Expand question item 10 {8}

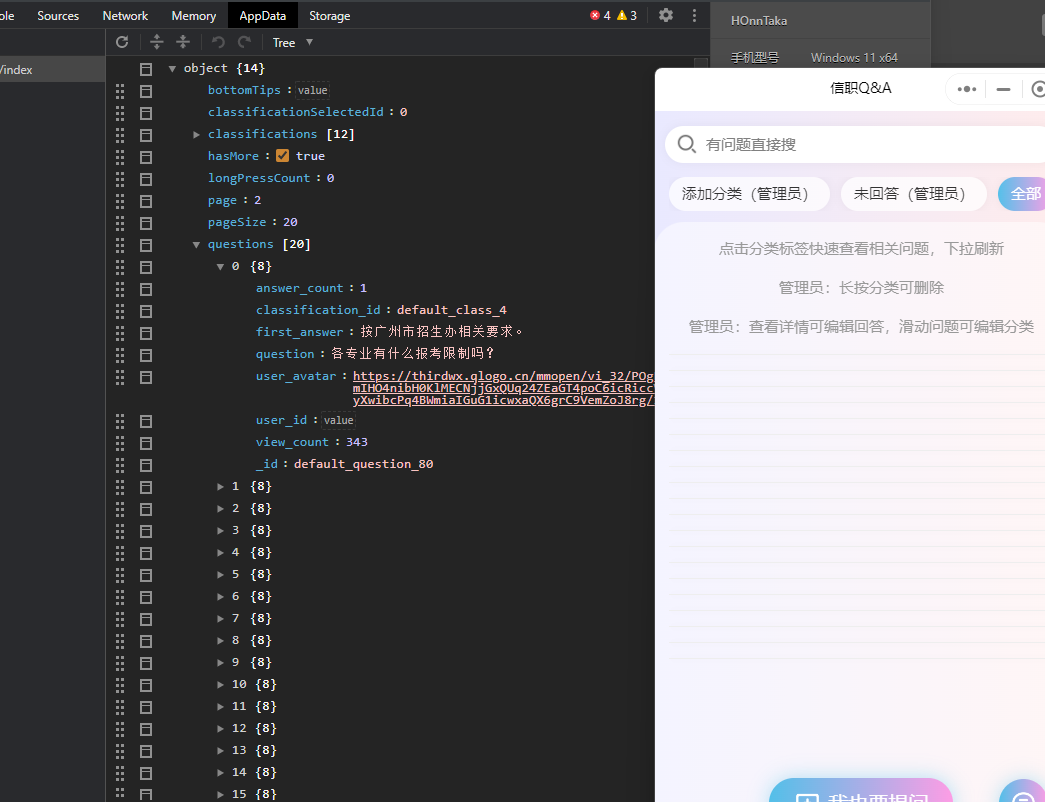[x=221, y=685]
